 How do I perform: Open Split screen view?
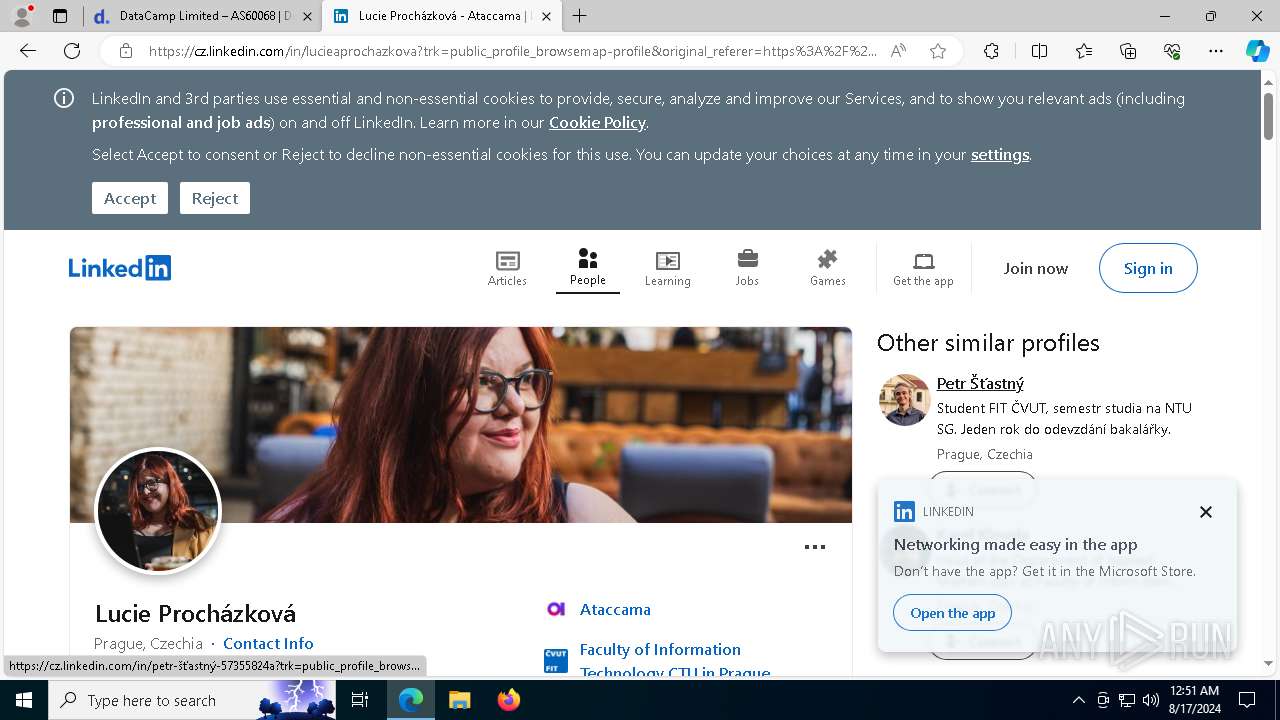1039,51
